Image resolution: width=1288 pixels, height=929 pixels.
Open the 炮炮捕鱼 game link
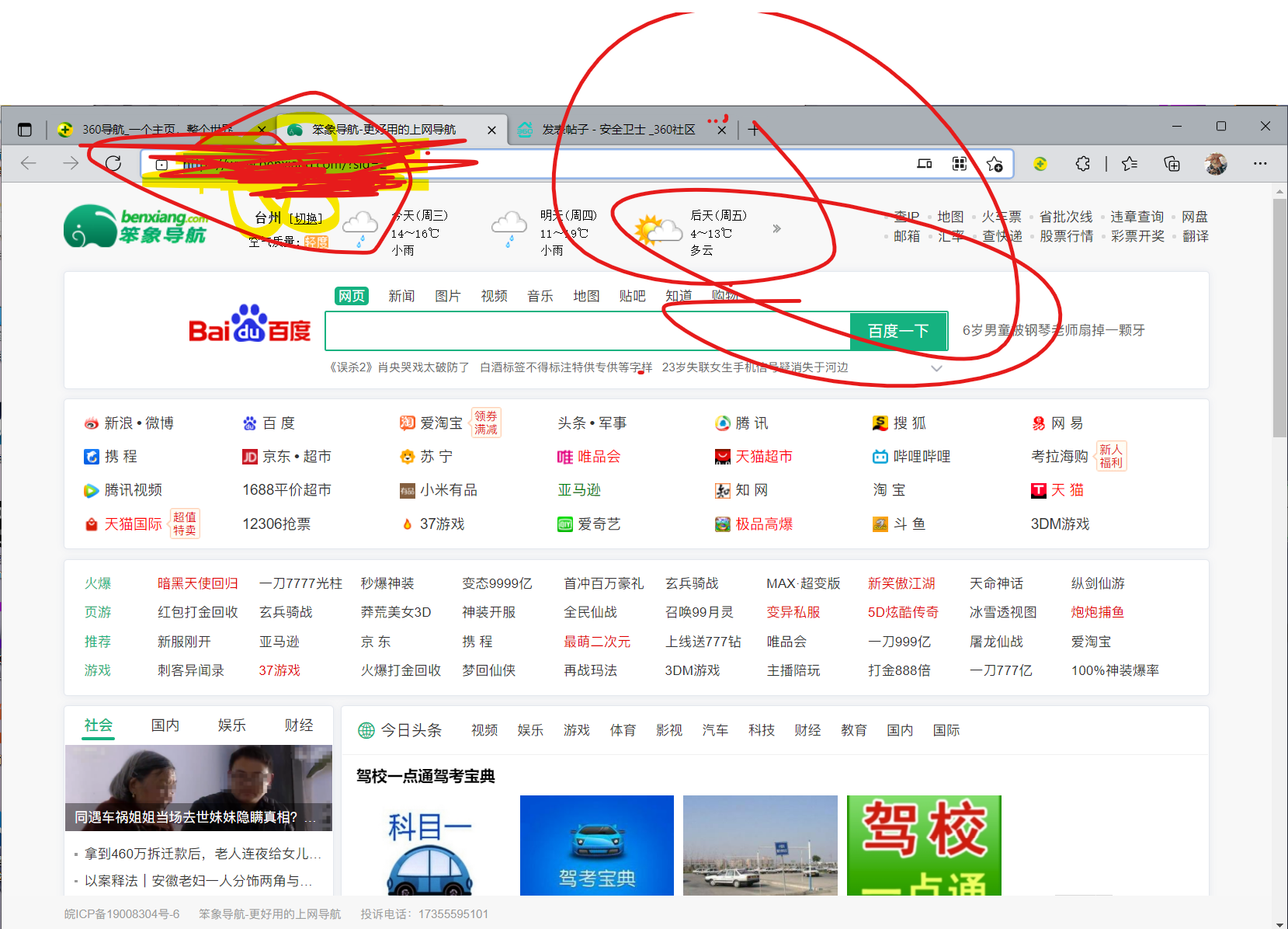click(x=1097, y=612)
